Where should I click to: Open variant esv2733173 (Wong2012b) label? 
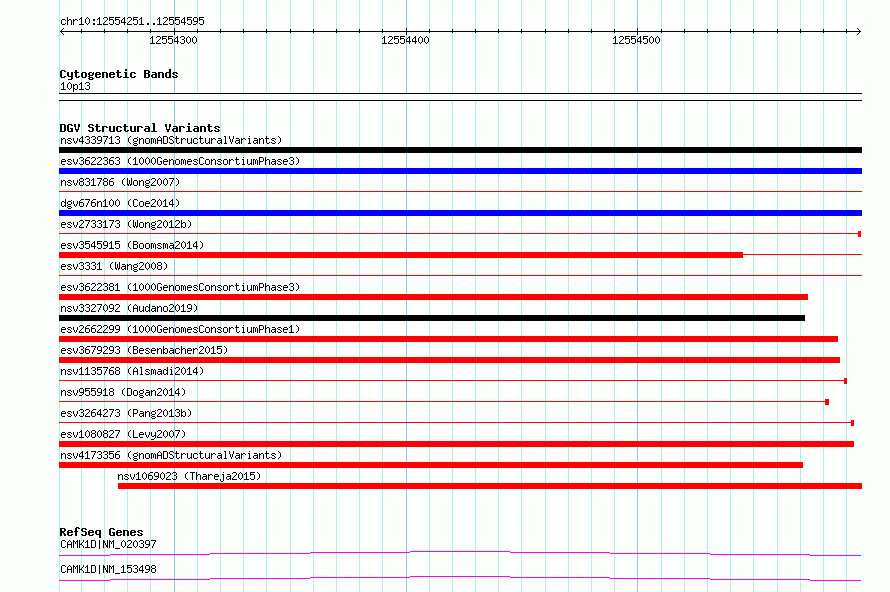click(x=126, y=224)
